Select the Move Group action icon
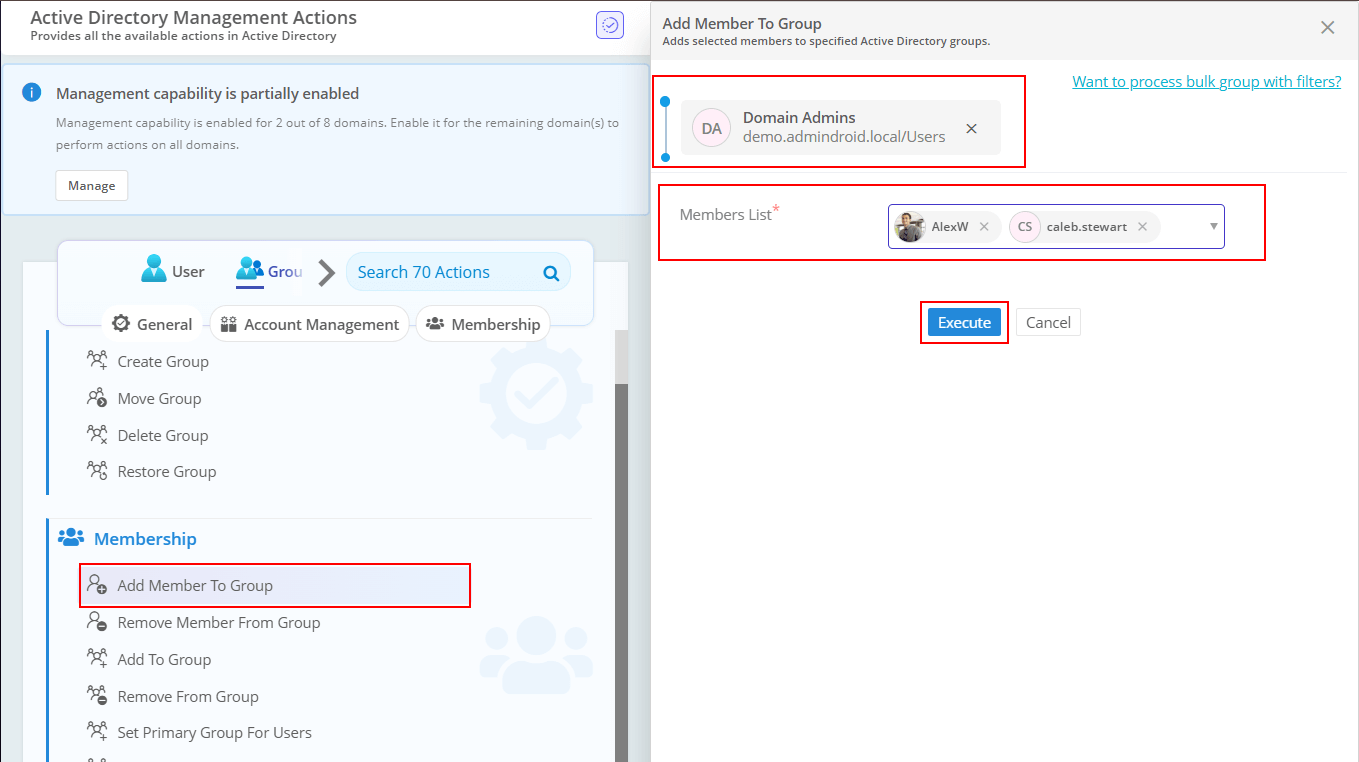Screen dimensions: 1359x762 (x=97, y=398)
